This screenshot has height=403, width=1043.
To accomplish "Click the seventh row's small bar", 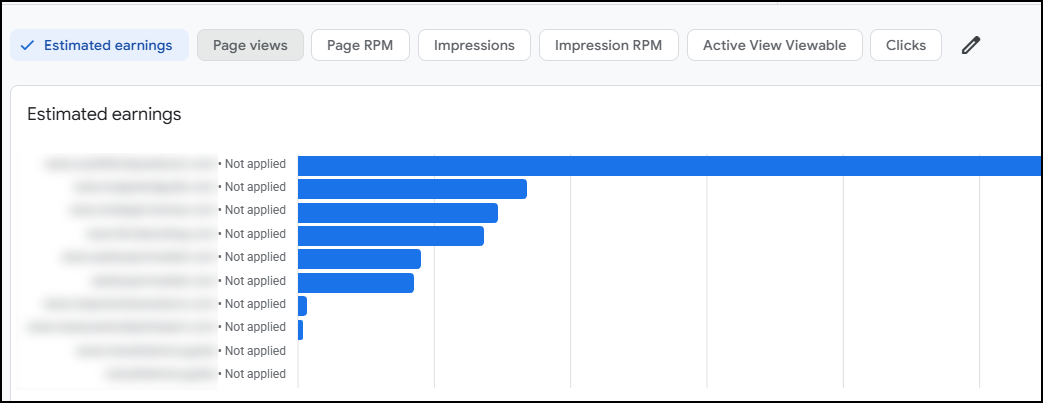I will (x=302, y=306).
